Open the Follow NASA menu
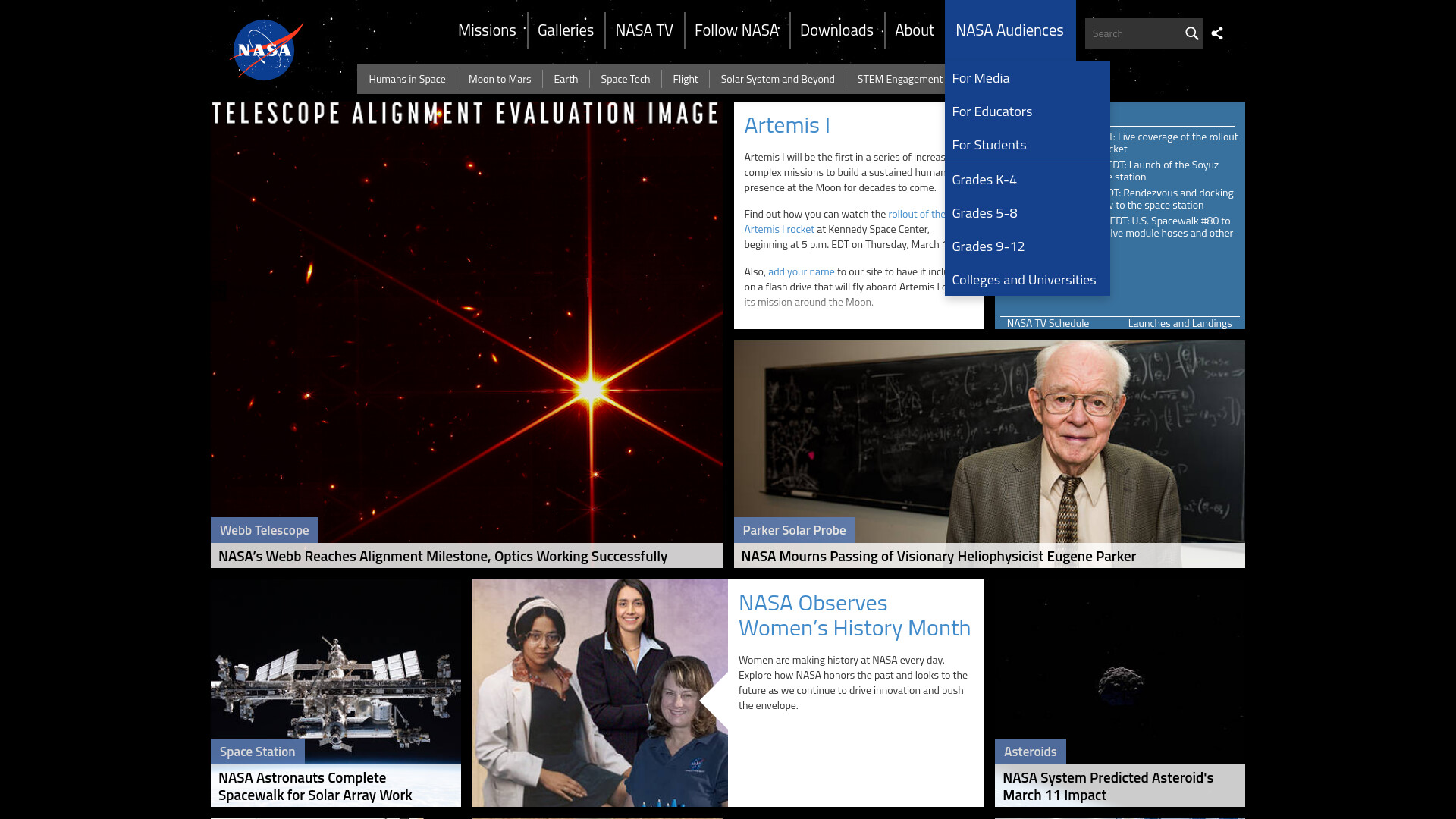 pyautogui.click(x=736, y=30)
